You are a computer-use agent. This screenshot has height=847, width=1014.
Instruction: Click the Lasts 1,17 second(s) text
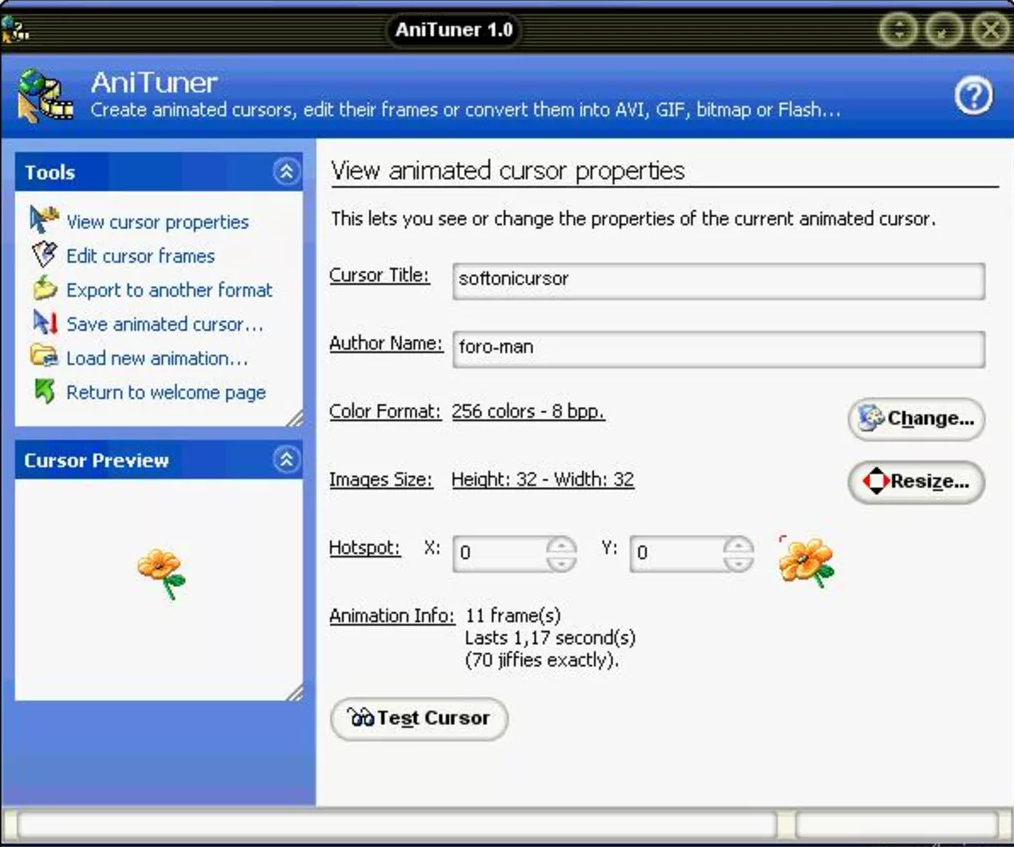pos(550,638)
